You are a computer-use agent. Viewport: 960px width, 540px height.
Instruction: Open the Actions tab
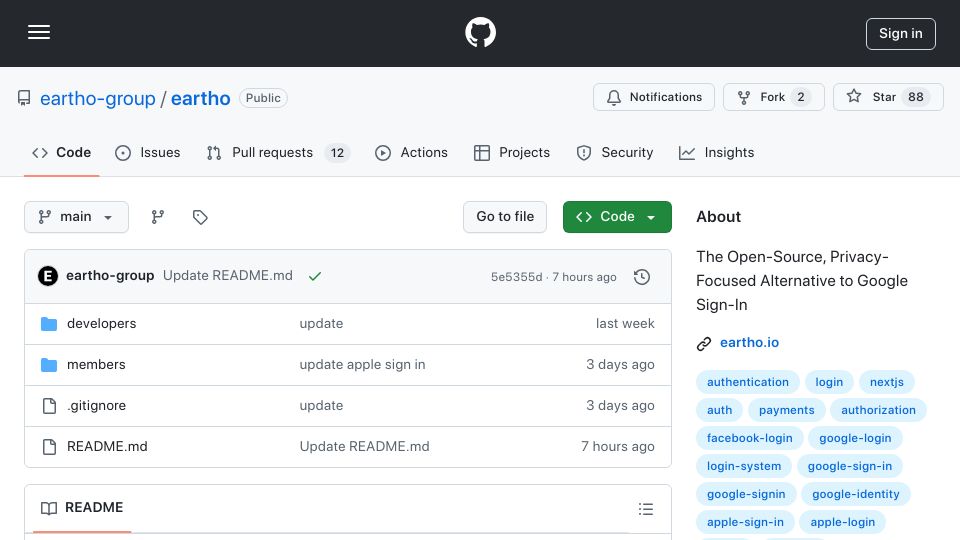[x=411, y=152]
